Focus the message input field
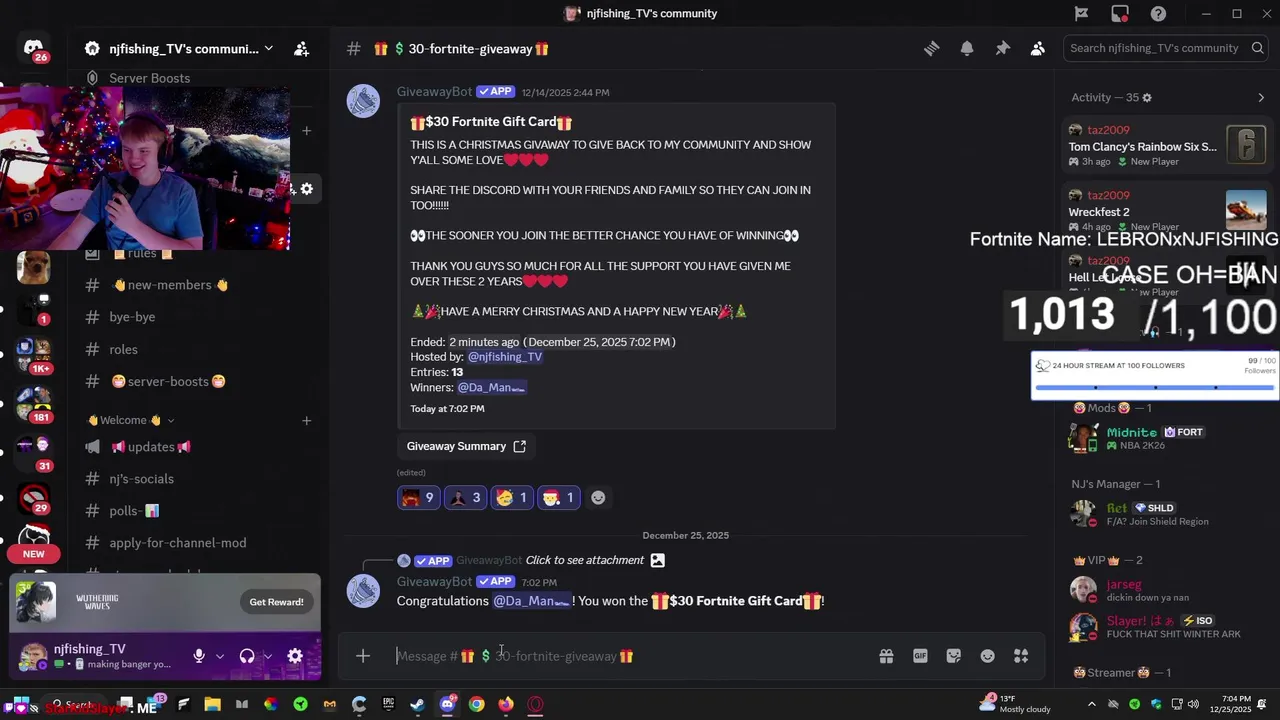 pyautogui.click(x=630, y=656)
